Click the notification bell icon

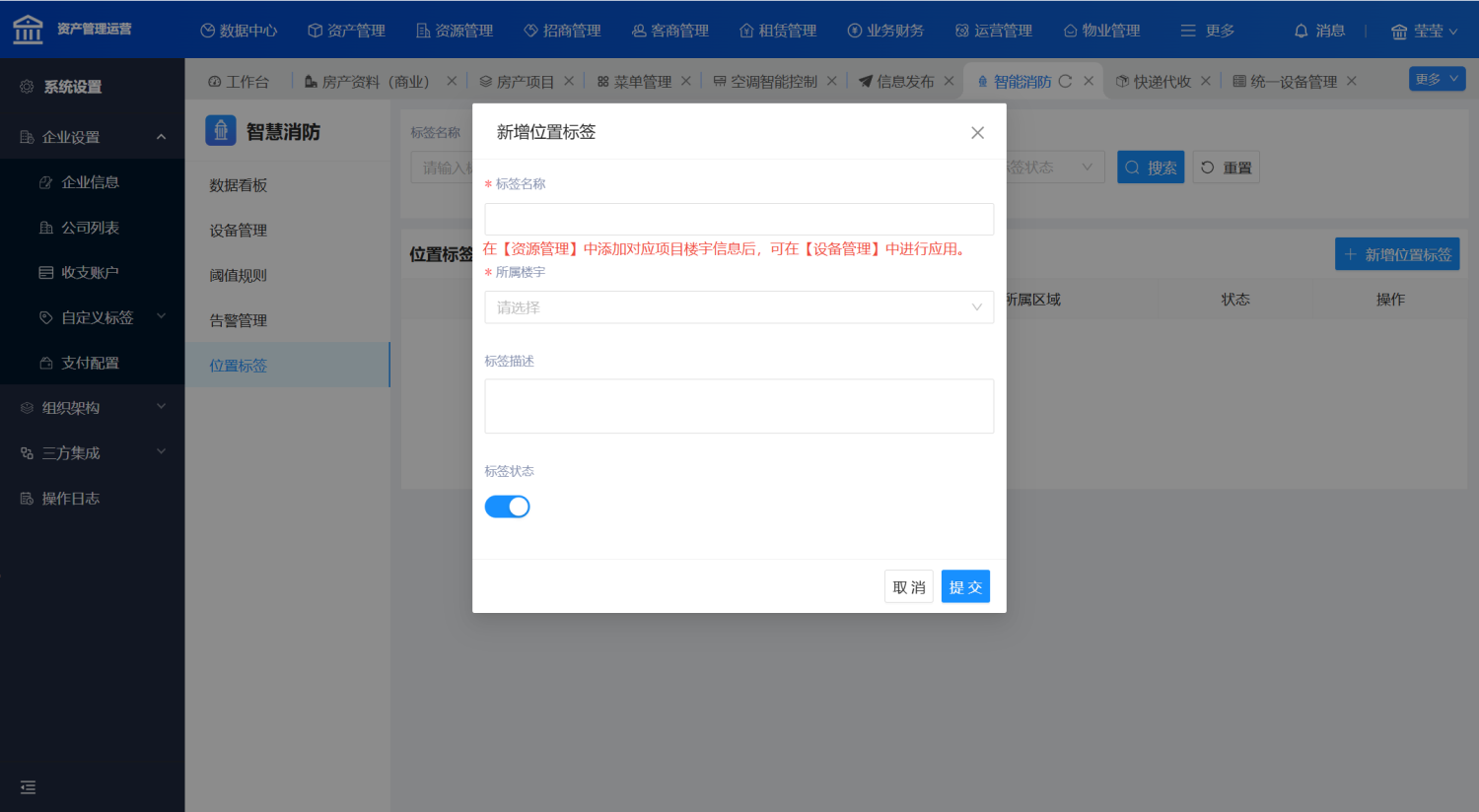pos(1302,31)
